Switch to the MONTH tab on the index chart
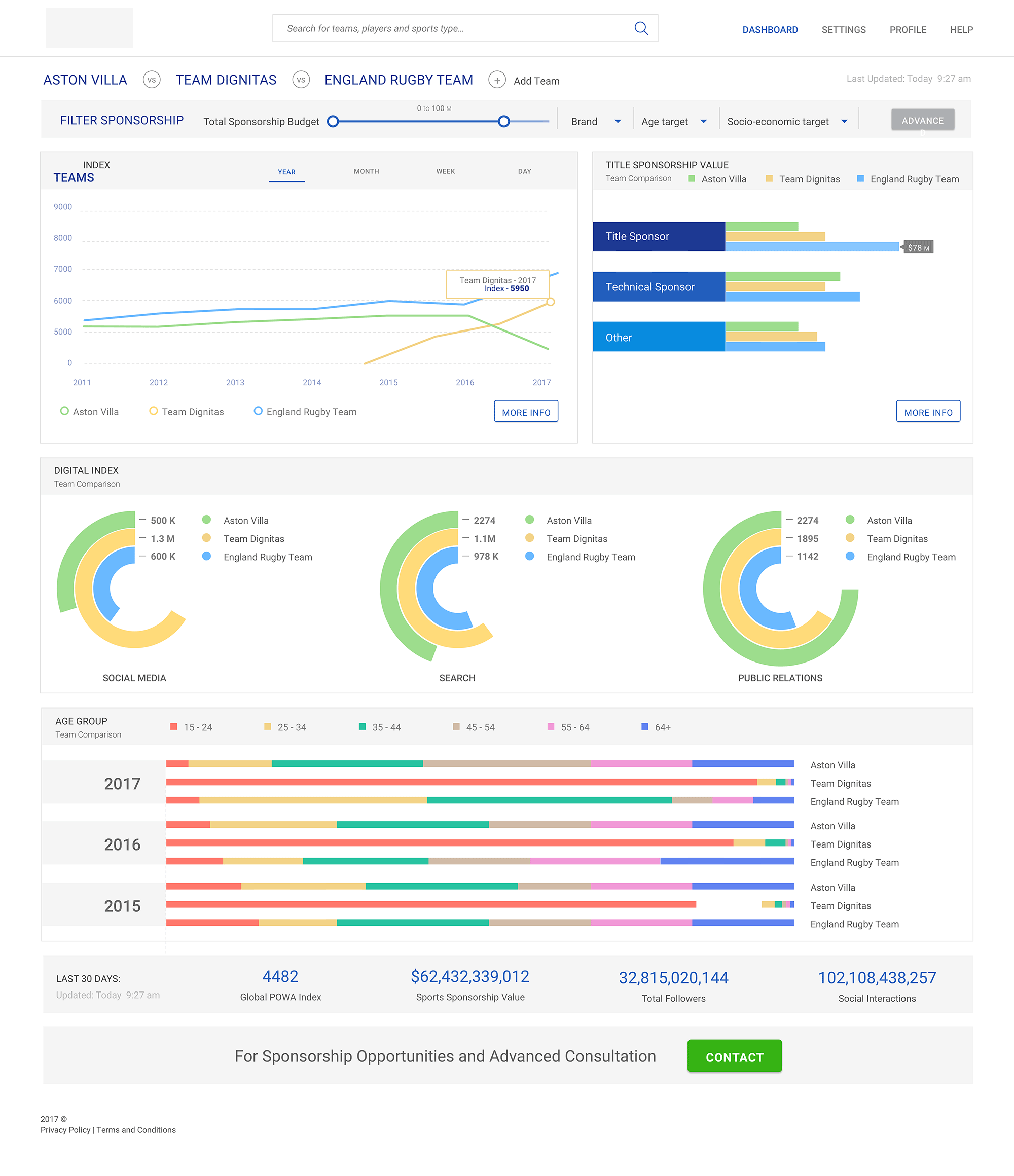The height and width of the screenshot is (1176, 1014). 366,171
